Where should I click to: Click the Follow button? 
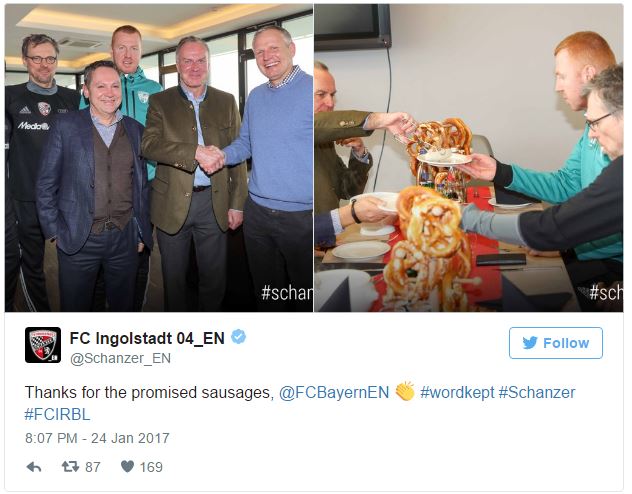[556, 343]
